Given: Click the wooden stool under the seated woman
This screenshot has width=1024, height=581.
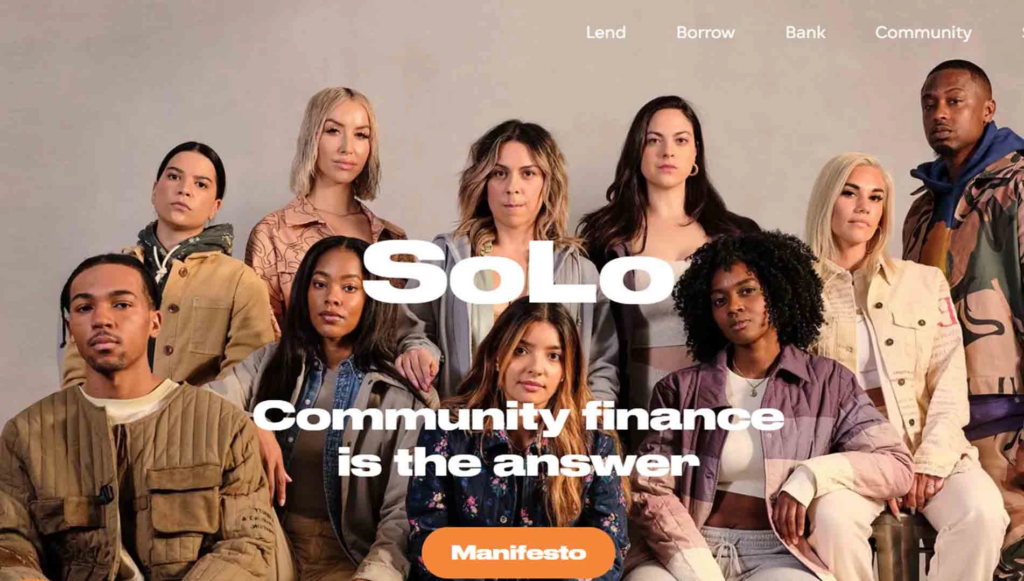Looking at the screenshot, I should click(x=901, y=545).
